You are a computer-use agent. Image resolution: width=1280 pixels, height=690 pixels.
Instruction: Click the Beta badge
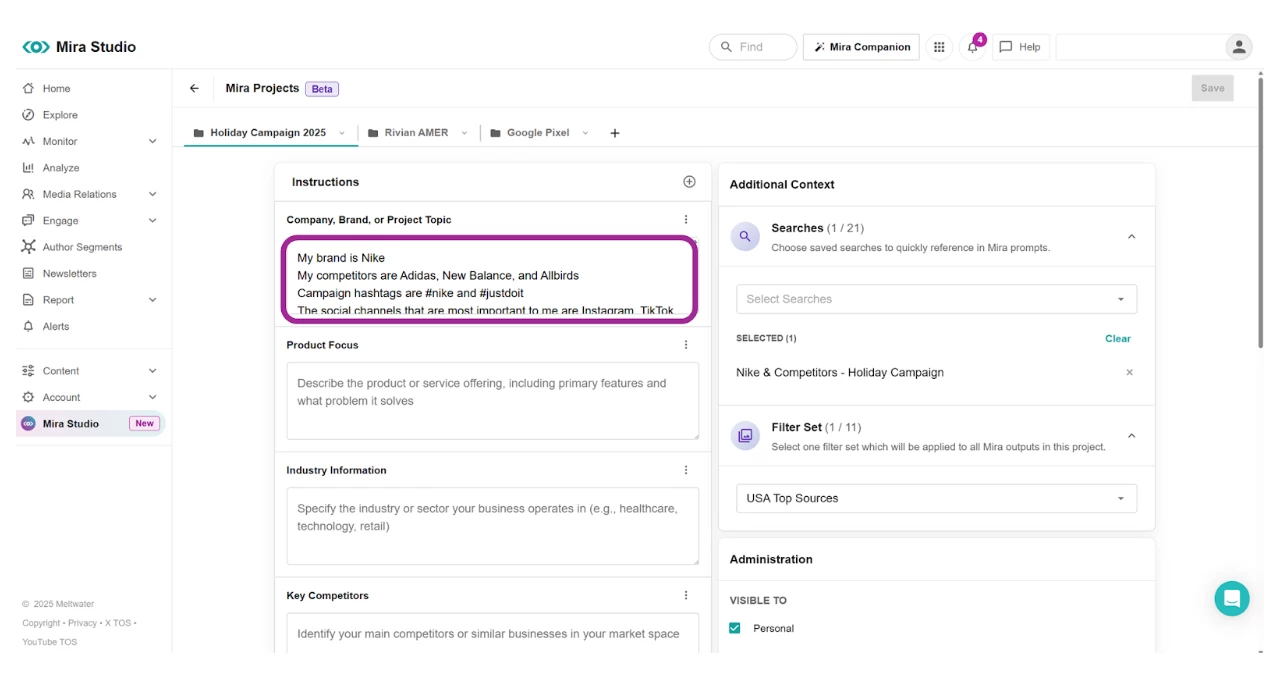322,89
